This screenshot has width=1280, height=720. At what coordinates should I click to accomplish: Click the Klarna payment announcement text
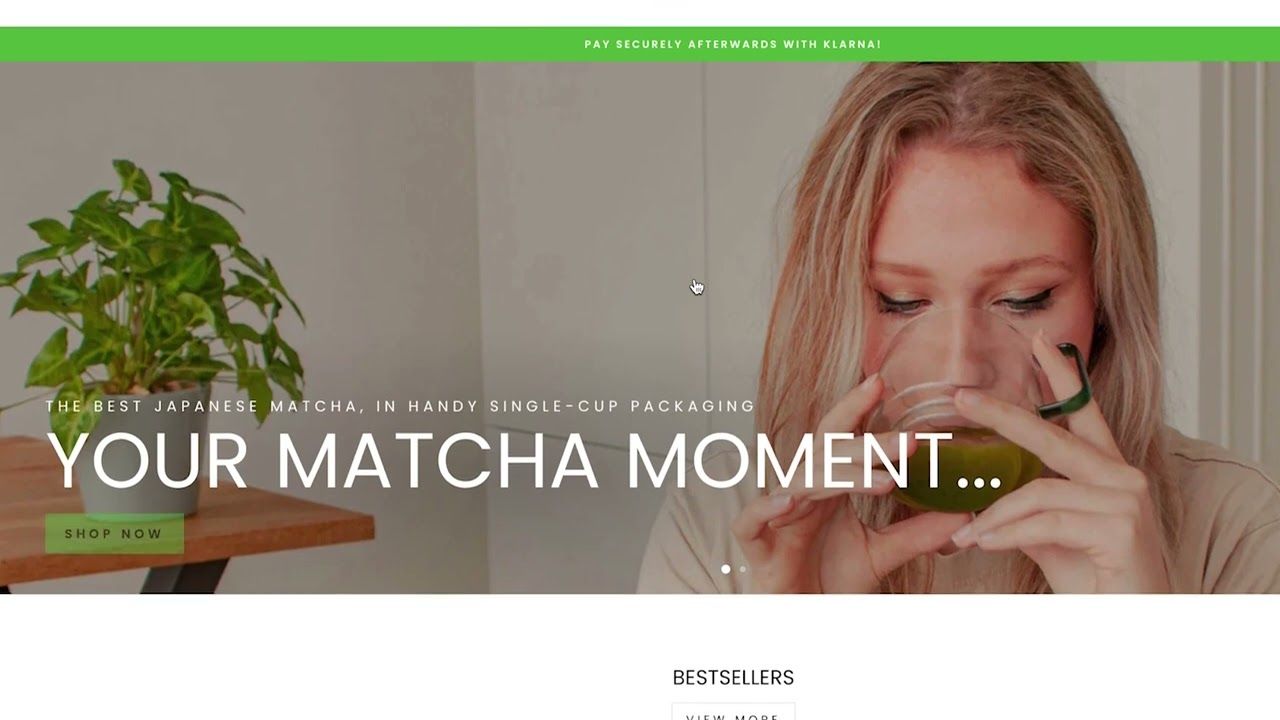pyautogui.click(x=733, y=44)
